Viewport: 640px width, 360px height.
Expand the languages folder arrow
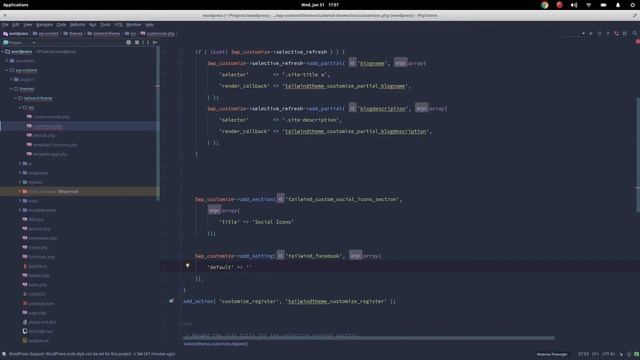click(20, 173)
